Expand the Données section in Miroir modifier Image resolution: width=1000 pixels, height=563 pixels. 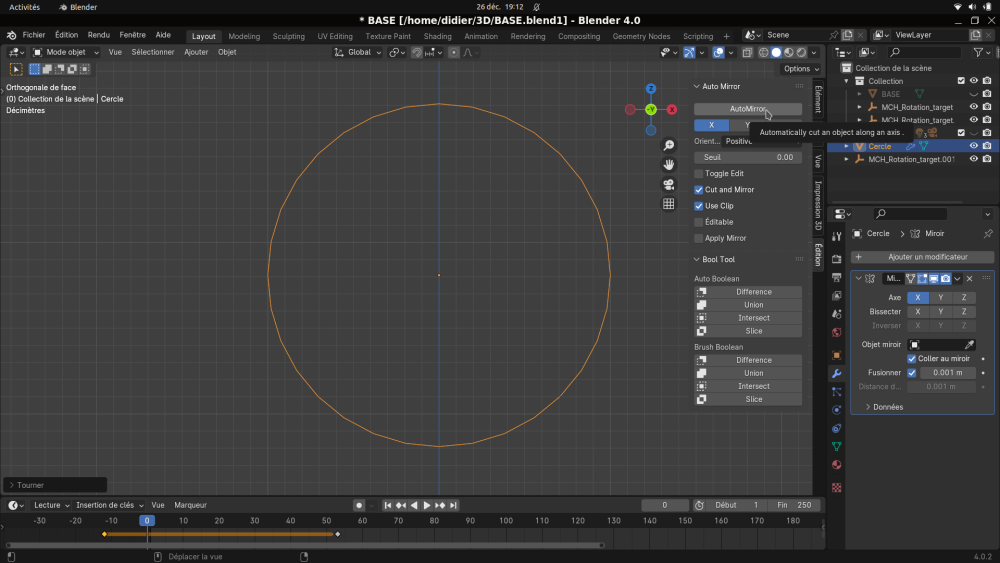[x=884, y=407]
